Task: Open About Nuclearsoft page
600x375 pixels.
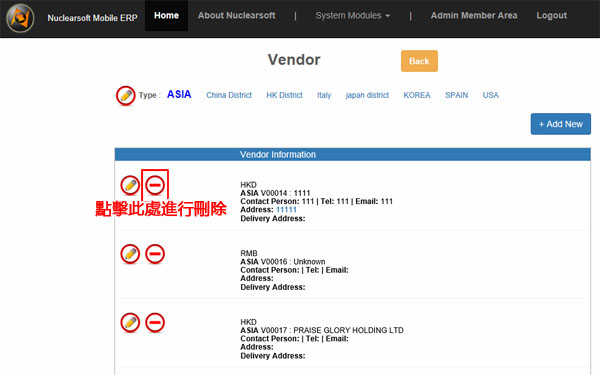Action: pyautogui.click(x=236, y=16)
